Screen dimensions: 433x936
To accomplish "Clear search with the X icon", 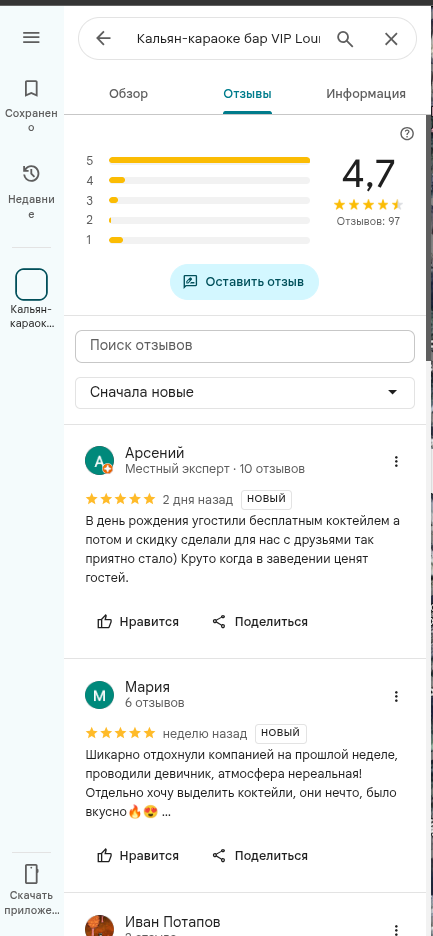I will (x=391, y=39).
